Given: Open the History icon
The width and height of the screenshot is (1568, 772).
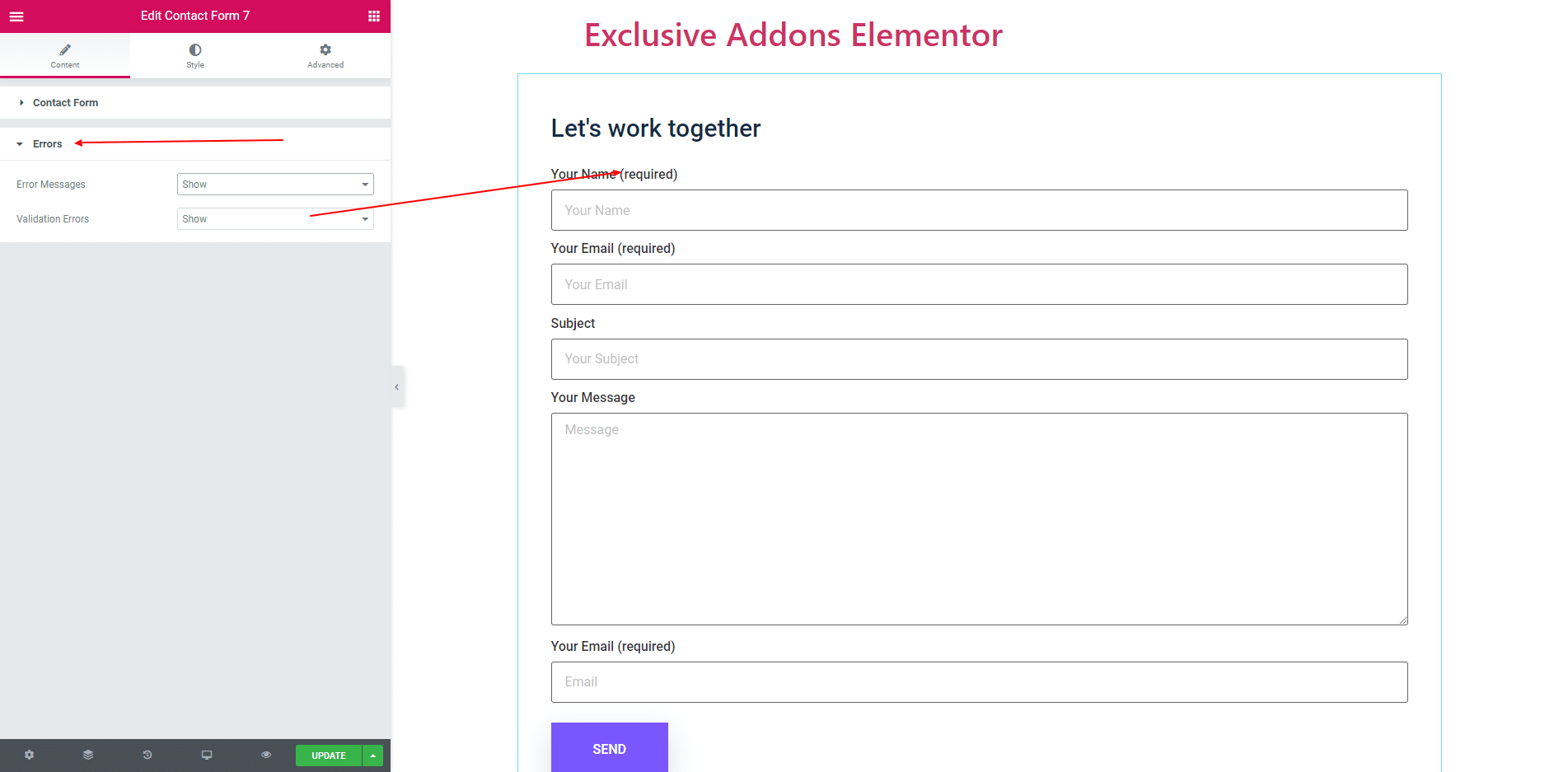Looking at the screenshot, I should tap(147, 755).
